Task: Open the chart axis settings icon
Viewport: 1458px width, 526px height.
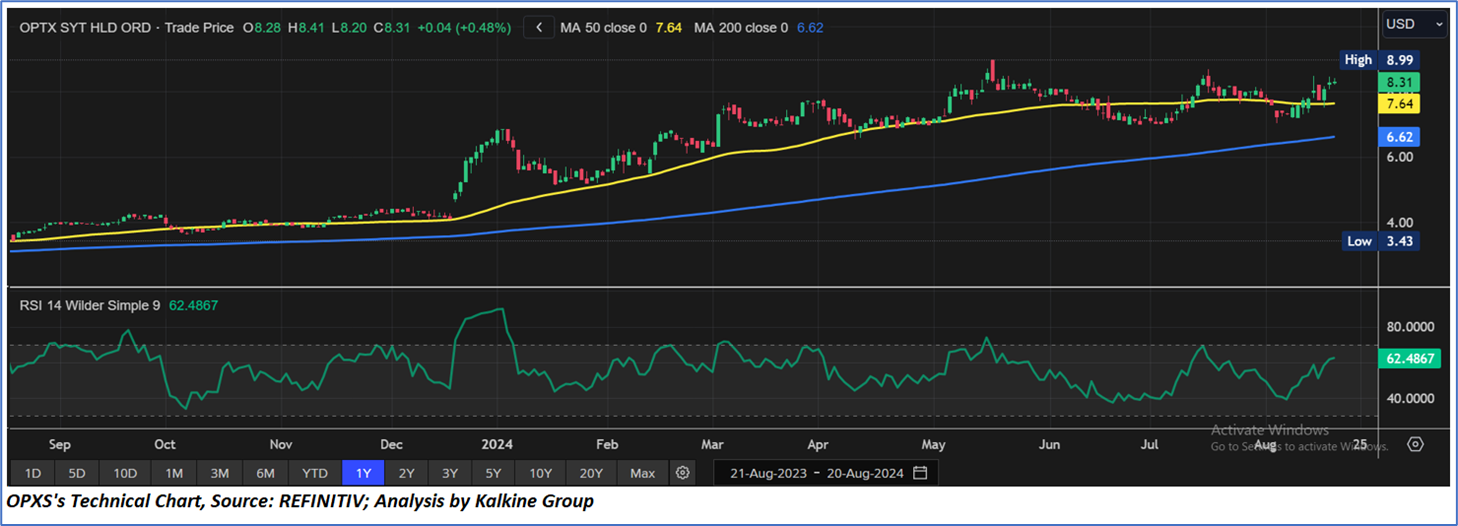Action: pyautogui.click(x=1415, y=443)
